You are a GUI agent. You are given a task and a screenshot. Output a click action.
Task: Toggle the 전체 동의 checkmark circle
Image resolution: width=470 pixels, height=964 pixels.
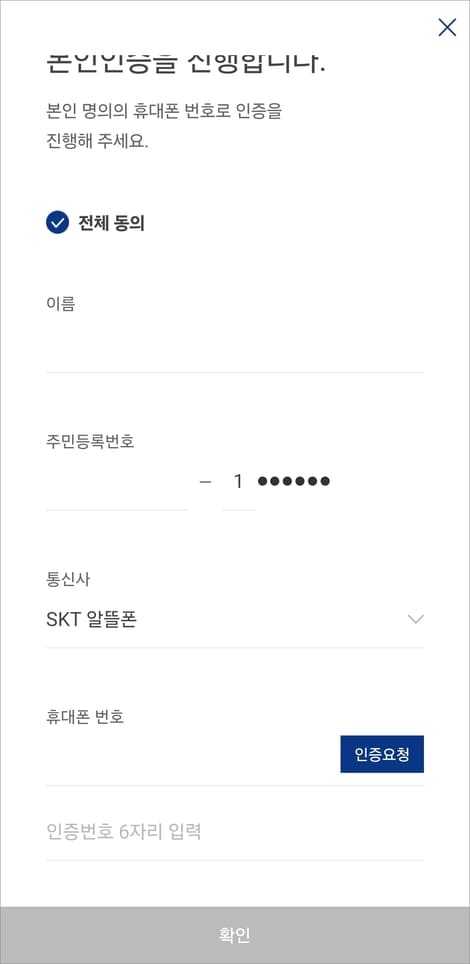(57, 223)
